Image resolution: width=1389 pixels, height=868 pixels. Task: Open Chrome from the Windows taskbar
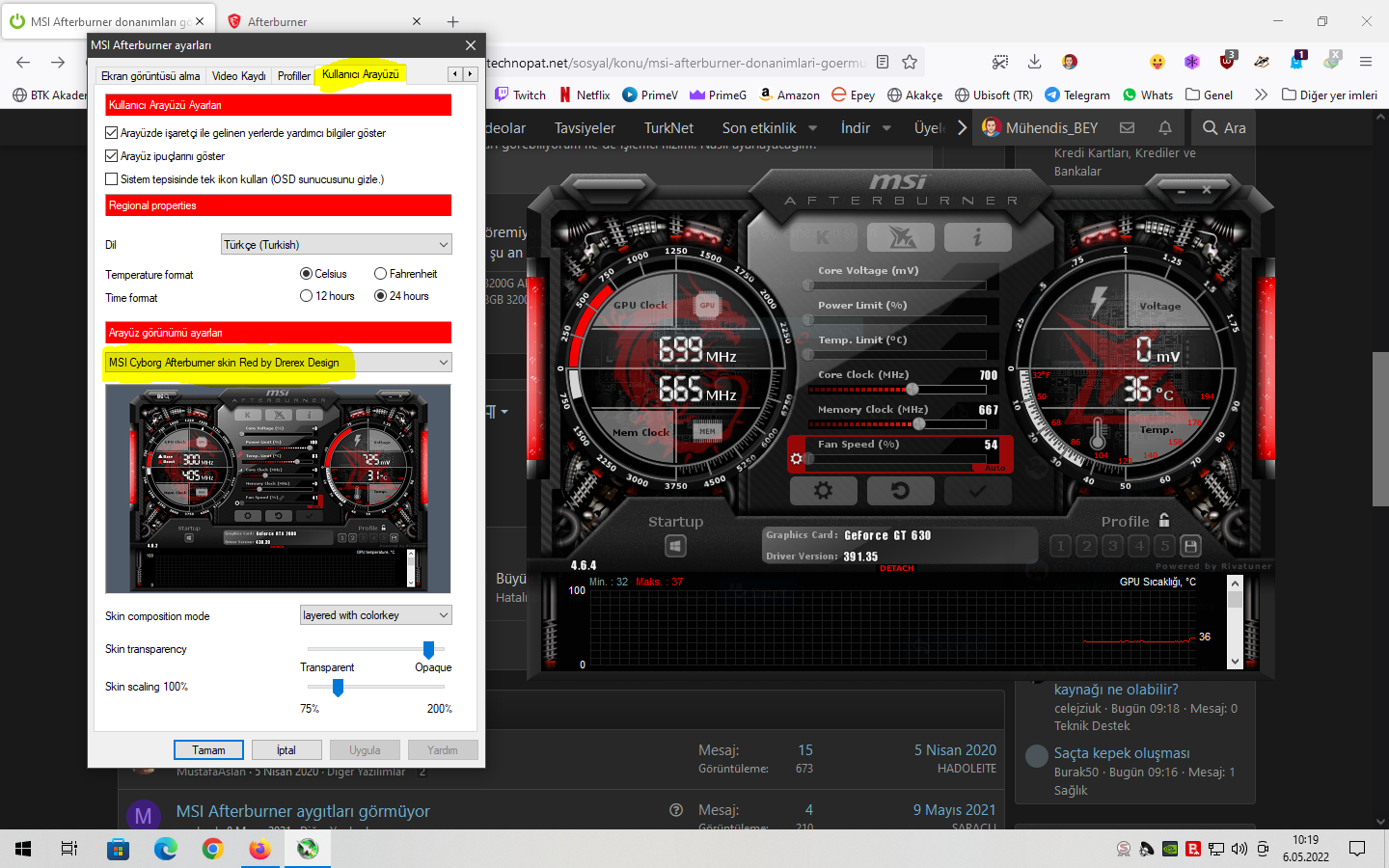pos(213,849)
